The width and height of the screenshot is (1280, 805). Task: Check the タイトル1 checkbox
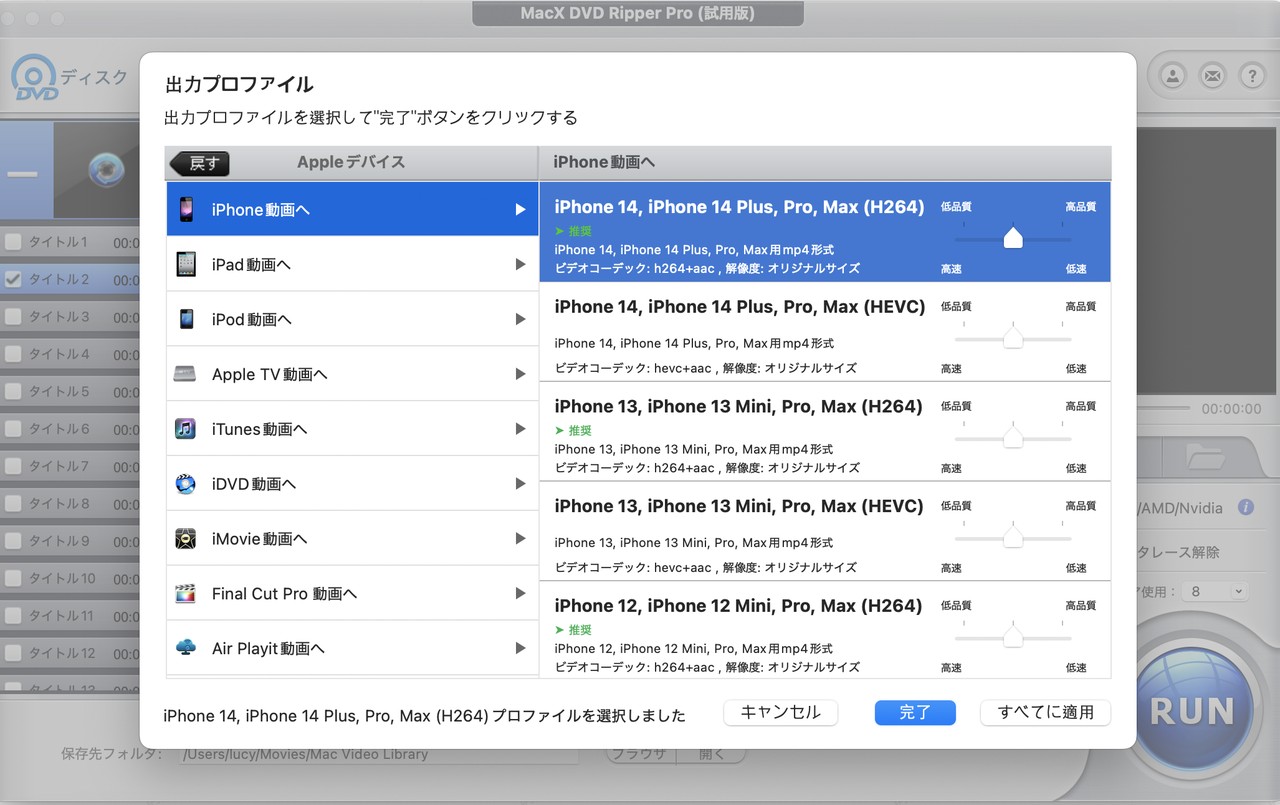pos(13,242)
